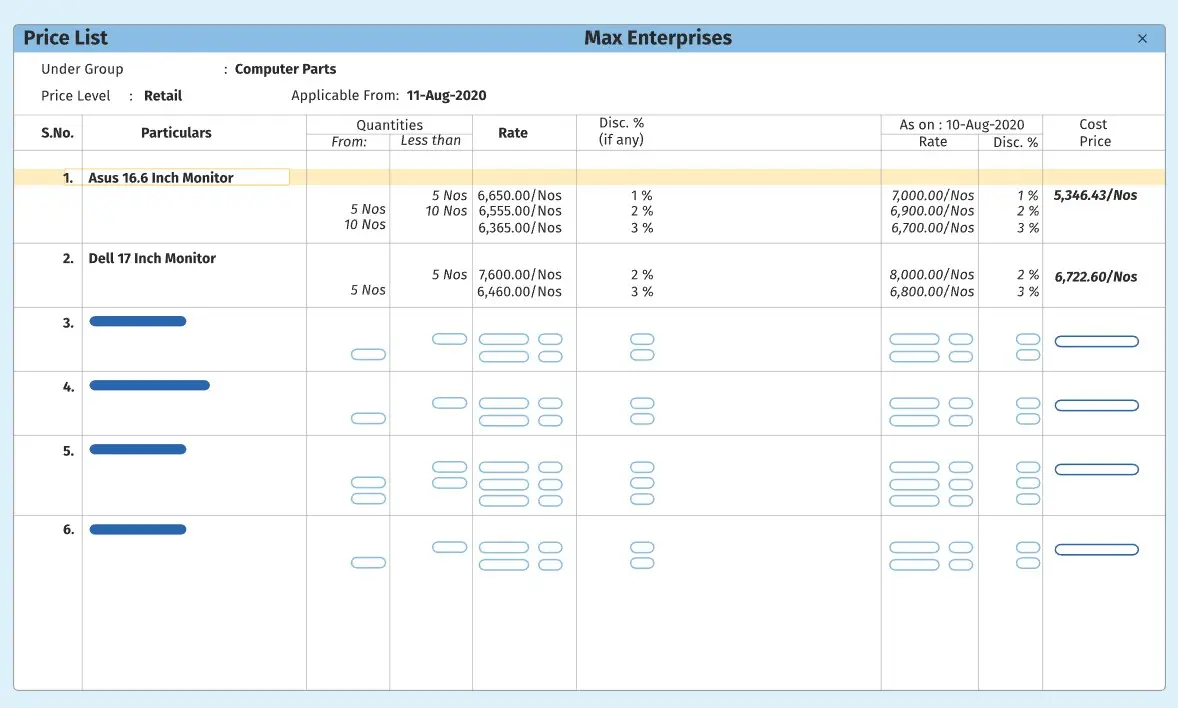
Task: Click the Computer Parts group value
Action: [285, 69]
